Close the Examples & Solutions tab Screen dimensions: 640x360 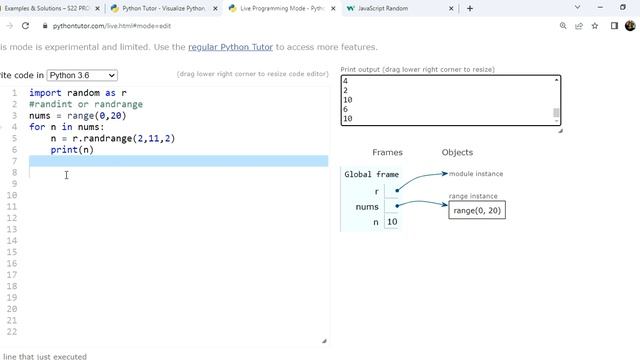click(98, 8)
